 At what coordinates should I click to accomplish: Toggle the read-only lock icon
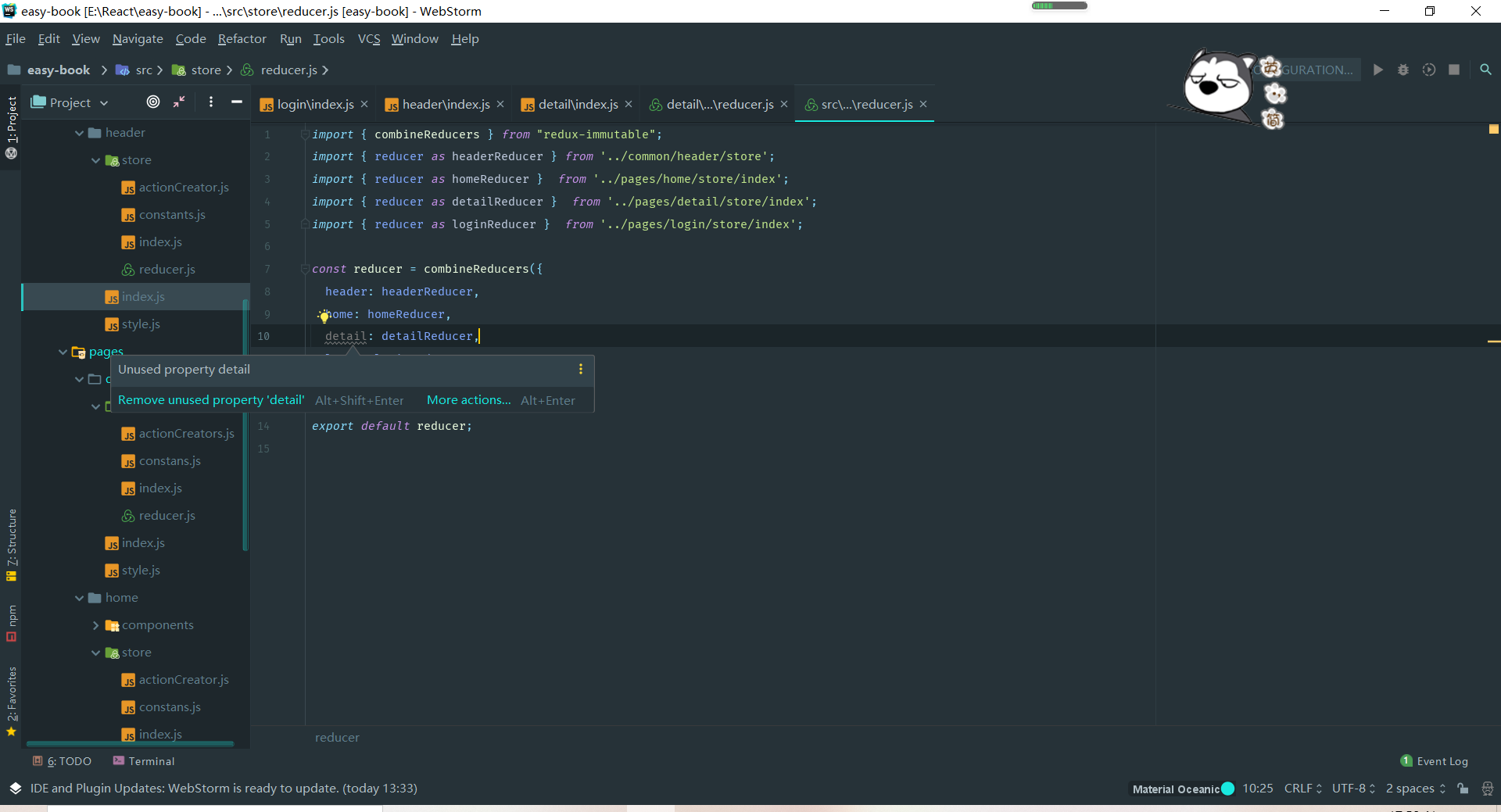1463,789
